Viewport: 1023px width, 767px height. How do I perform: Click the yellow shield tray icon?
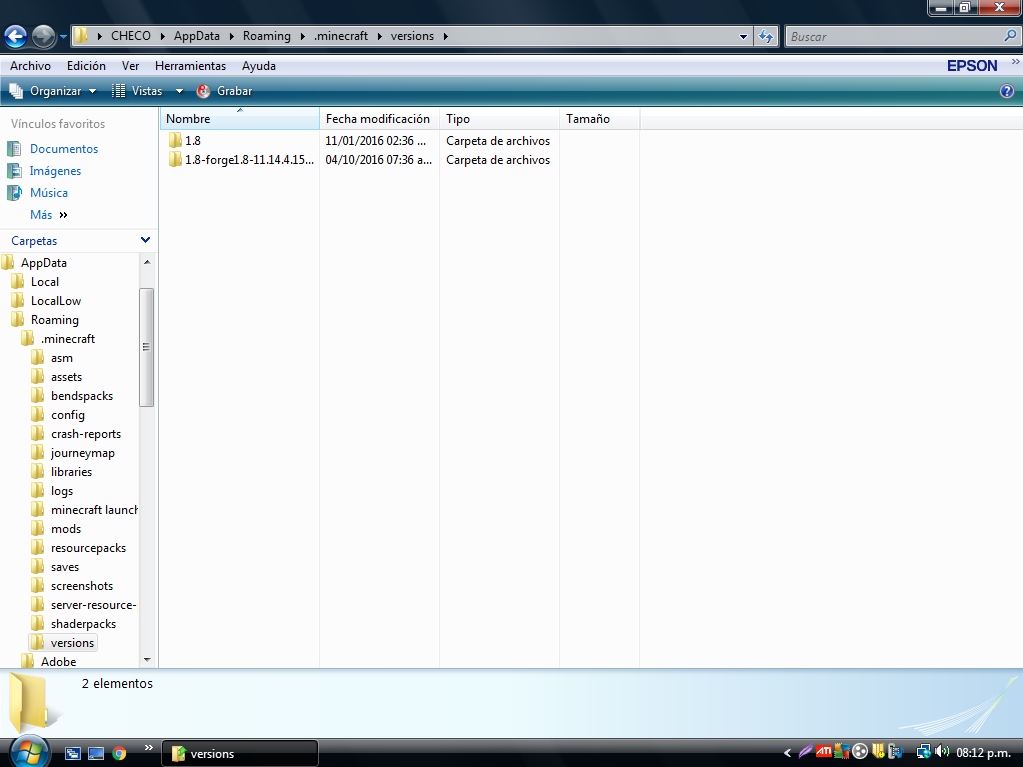coord(878,752)
